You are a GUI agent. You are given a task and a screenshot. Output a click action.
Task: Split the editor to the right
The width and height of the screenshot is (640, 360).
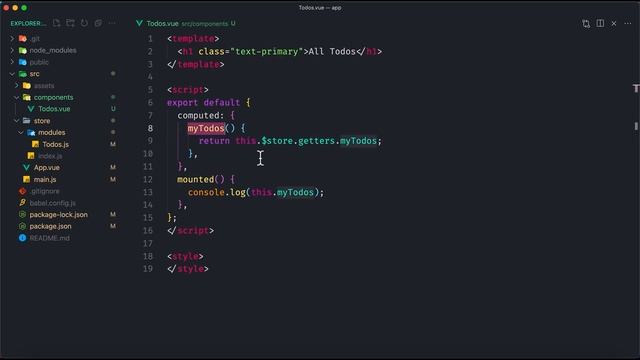point(600,24)
